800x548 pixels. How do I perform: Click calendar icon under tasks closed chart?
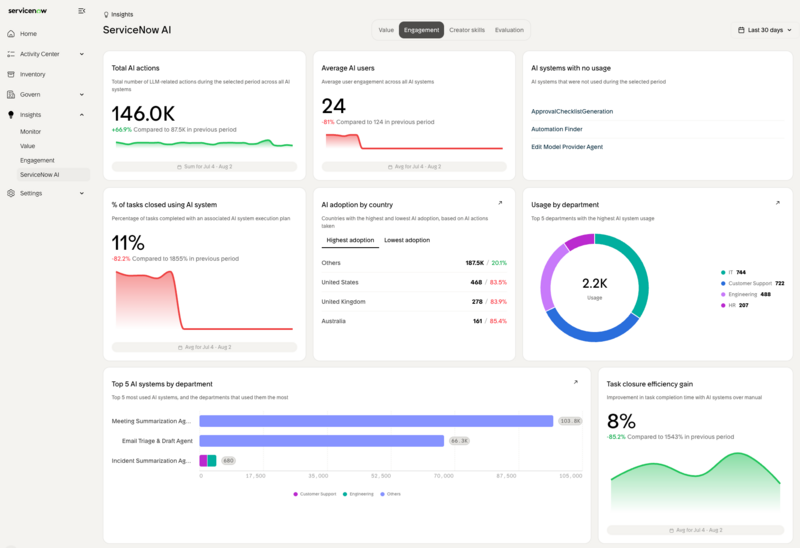coord(180,347)
